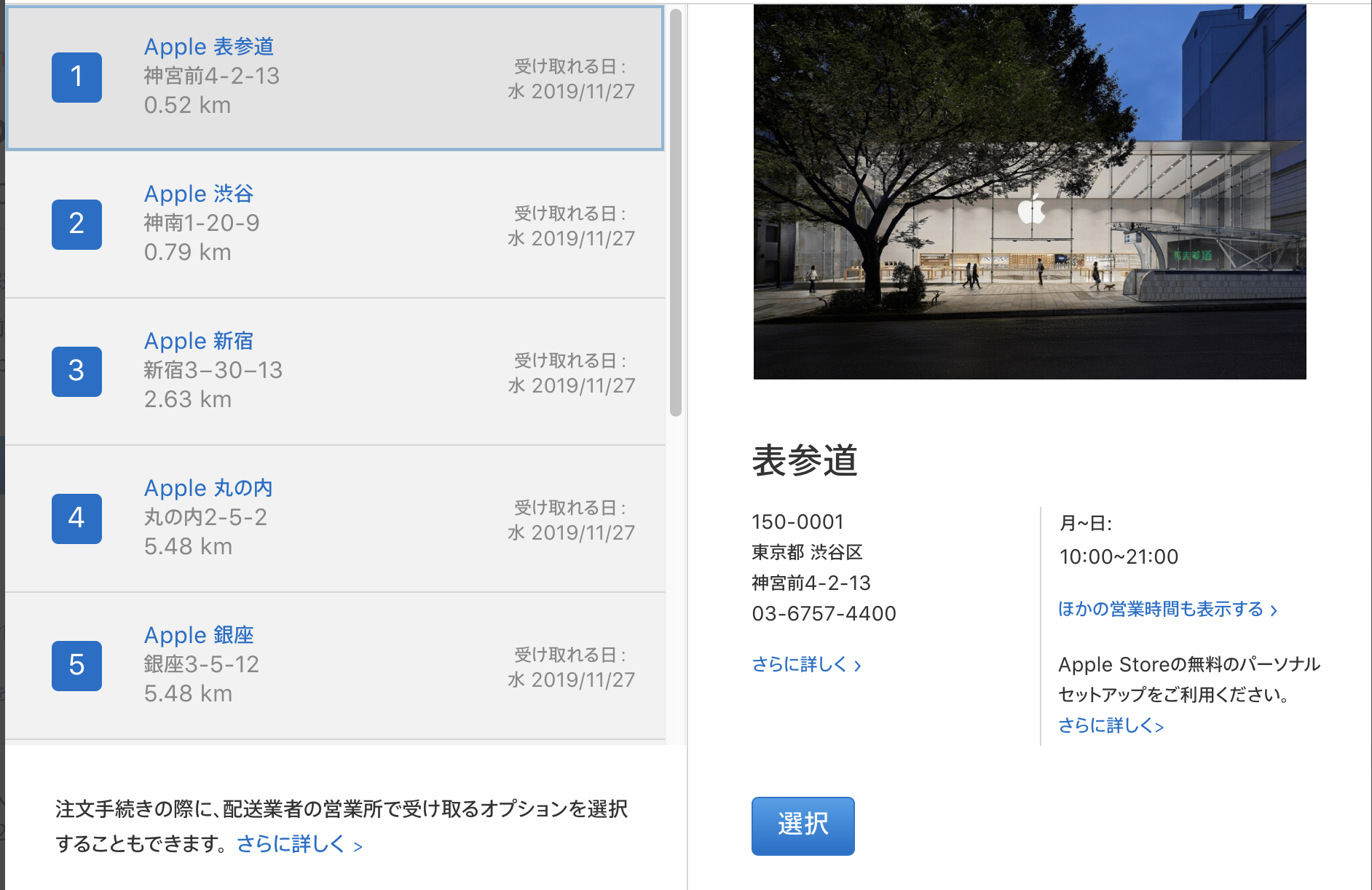Select the 渋谷 pickup date 2019/11/27
The width and height of the screenshot is (1372, 890).
[x=572, y=238]
